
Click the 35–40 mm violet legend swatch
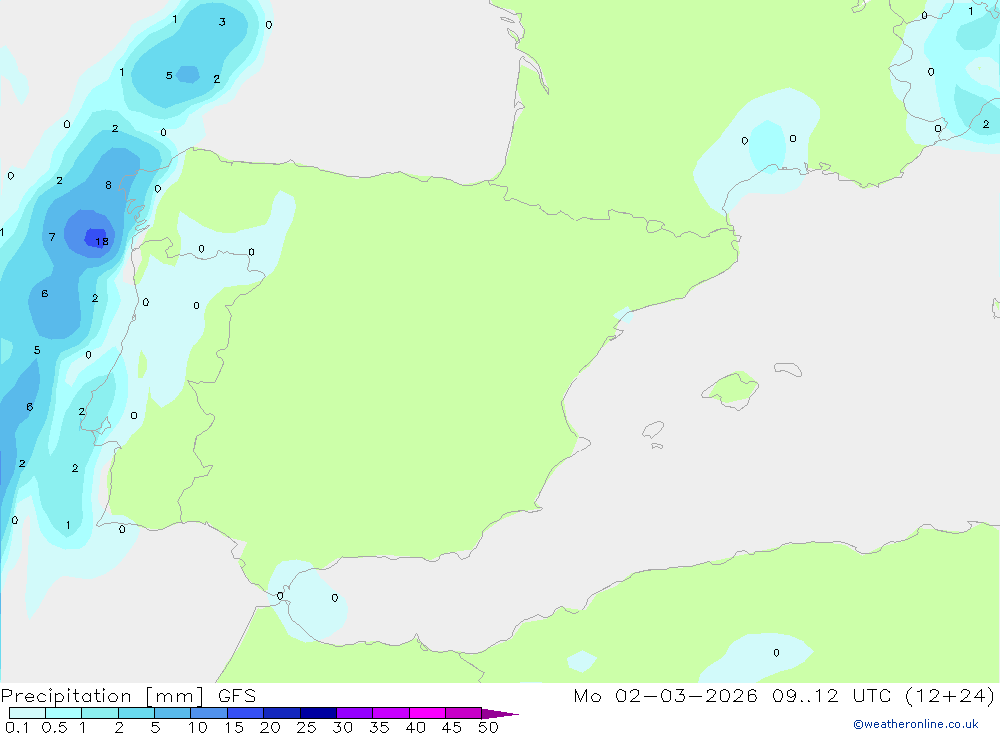(x=391, y=713)
